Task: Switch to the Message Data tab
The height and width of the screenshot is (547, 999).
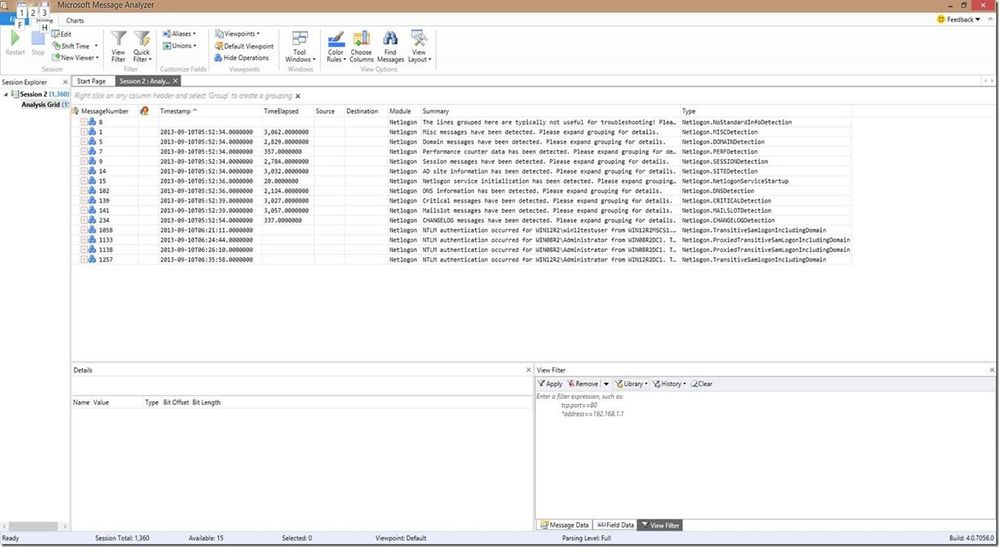Action: [564, 525]
